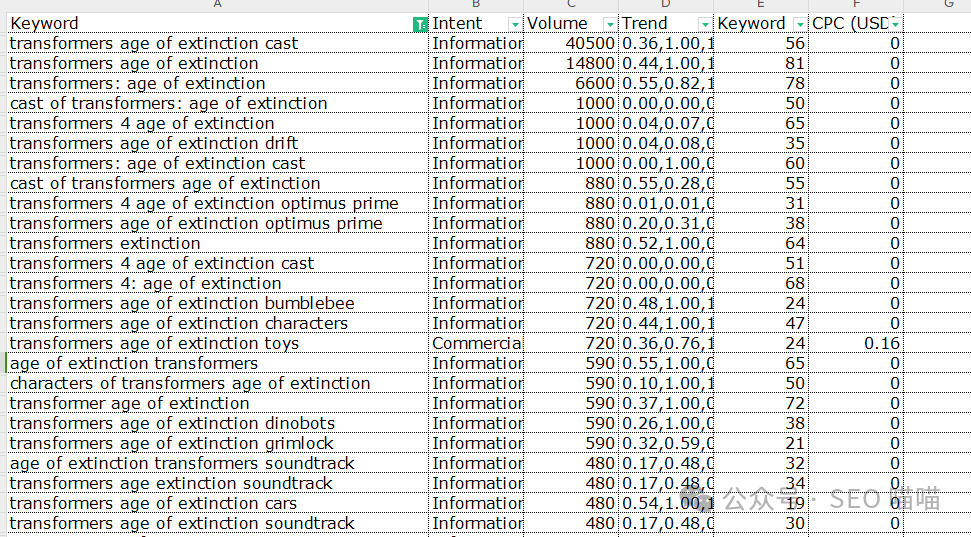Select cell 'transformers age of extinction'
Viewport: 971px width, 537px height.
point(218,63)
